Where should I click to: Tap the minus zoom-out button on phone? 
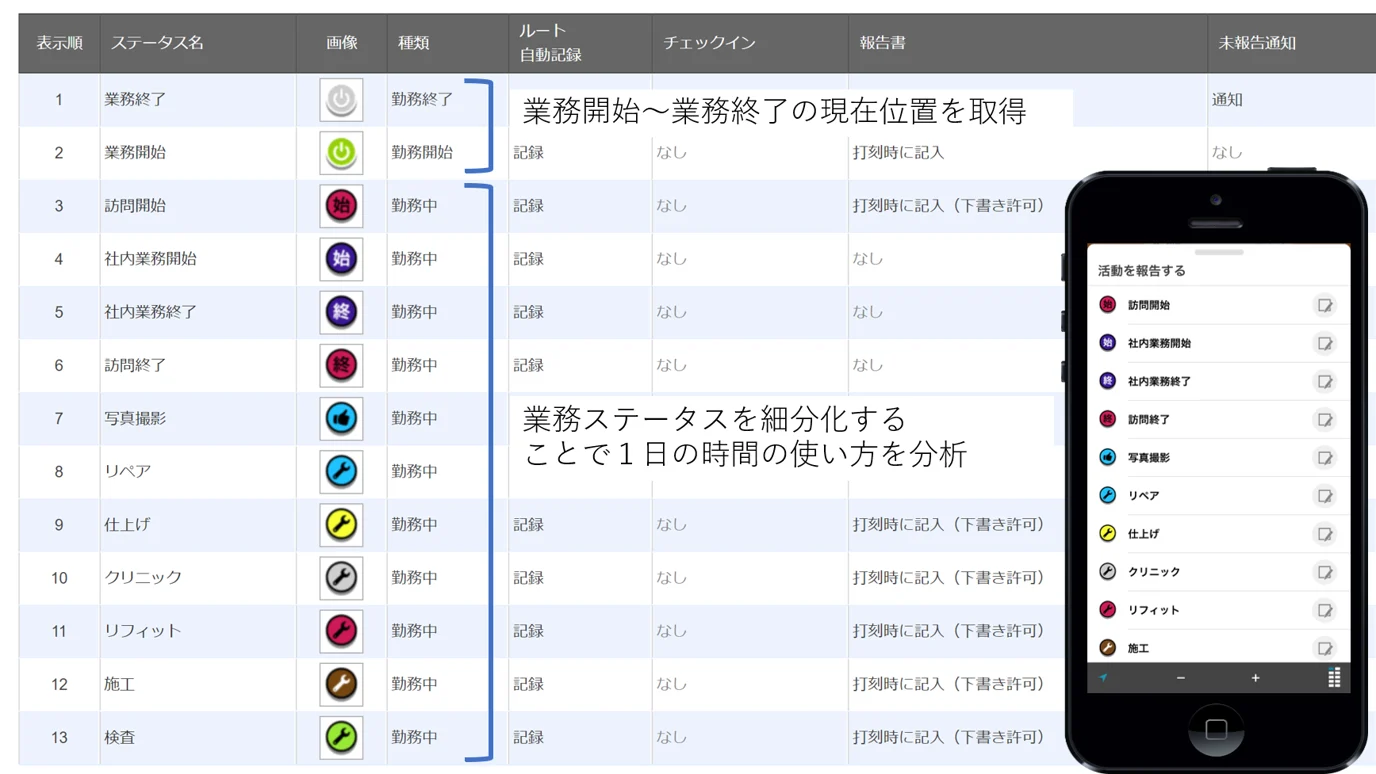1181,678
